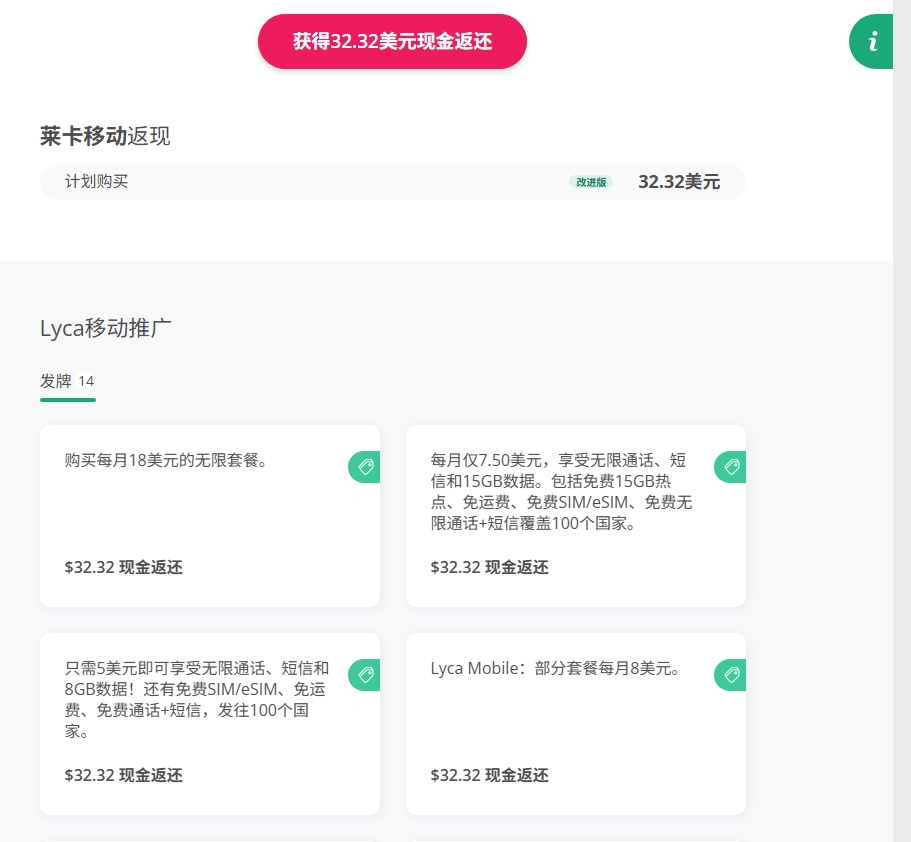
Task: Click the 改进版 badge
Action: pyautogui.click(x=591, y=182)
